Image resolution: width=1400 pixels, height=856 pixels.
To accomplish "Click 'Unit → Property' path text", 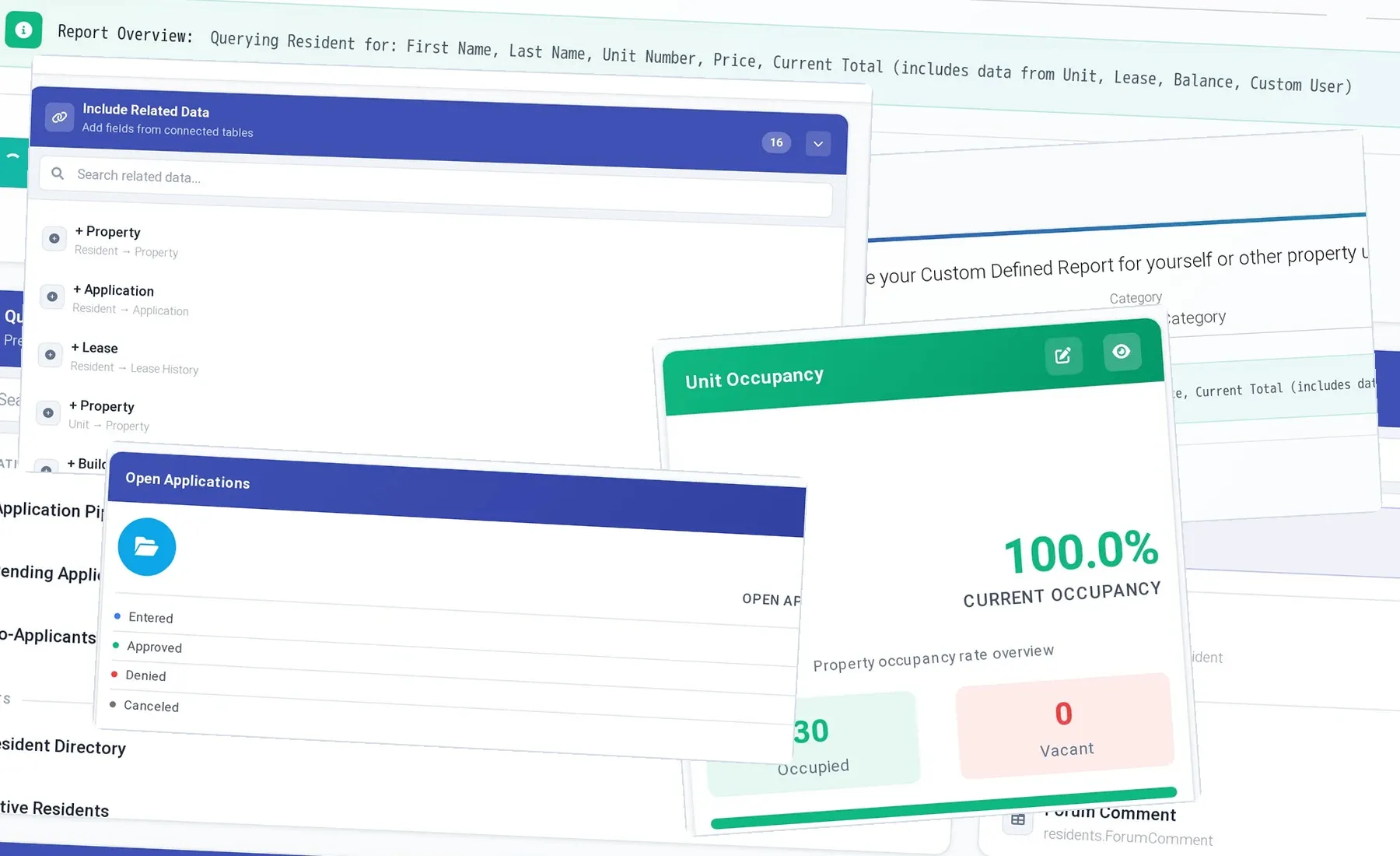I will tap(109, 425).
